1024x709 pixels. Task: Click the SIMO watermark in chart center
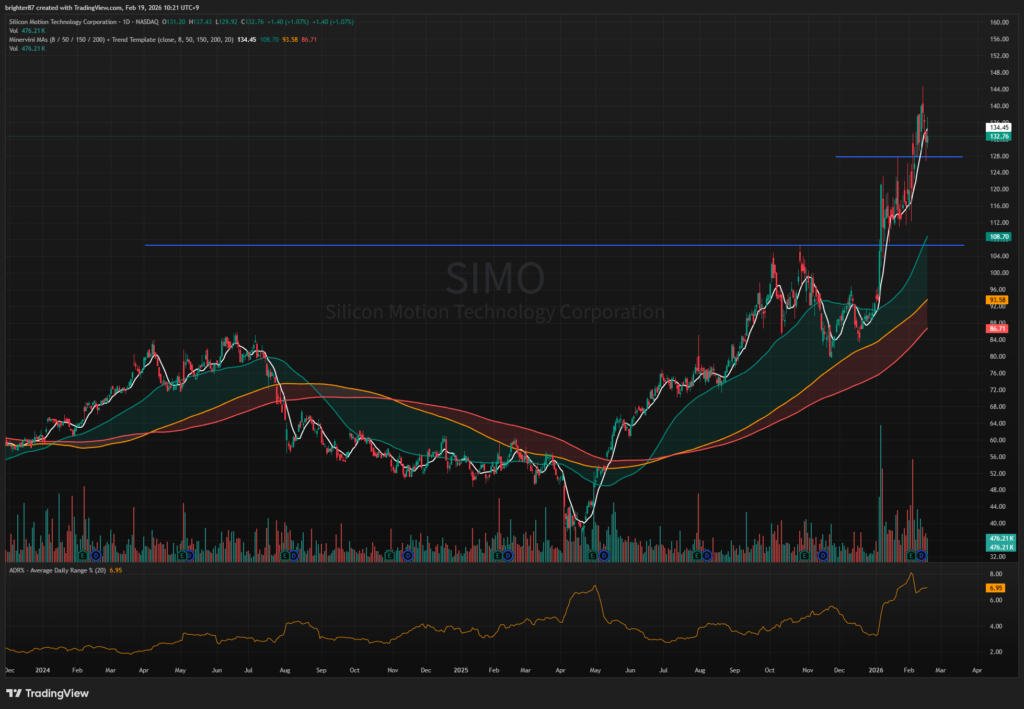[x=495, y=277]
